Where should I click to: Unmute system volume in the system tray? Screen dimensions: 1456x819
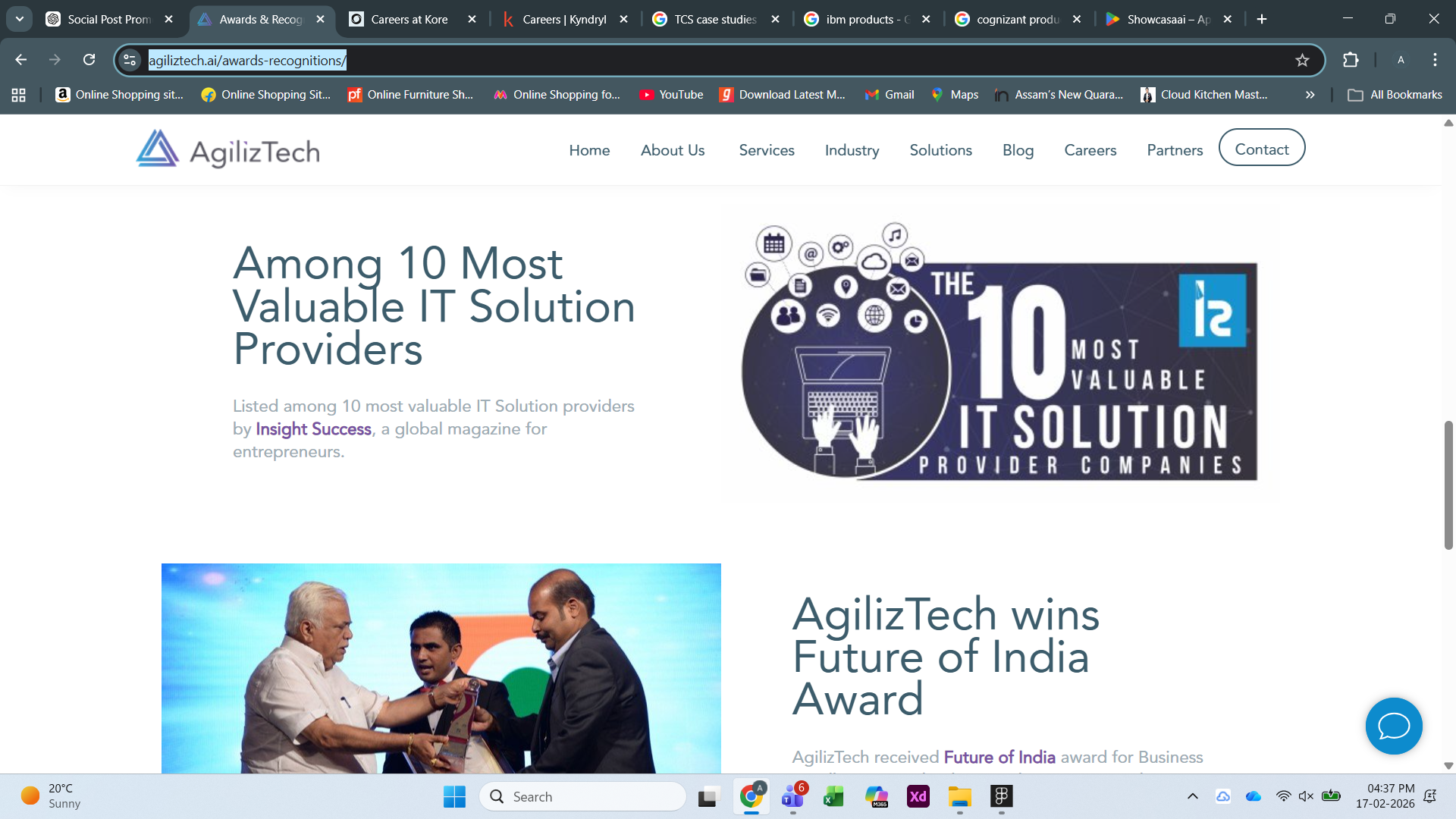(1306, 796)
